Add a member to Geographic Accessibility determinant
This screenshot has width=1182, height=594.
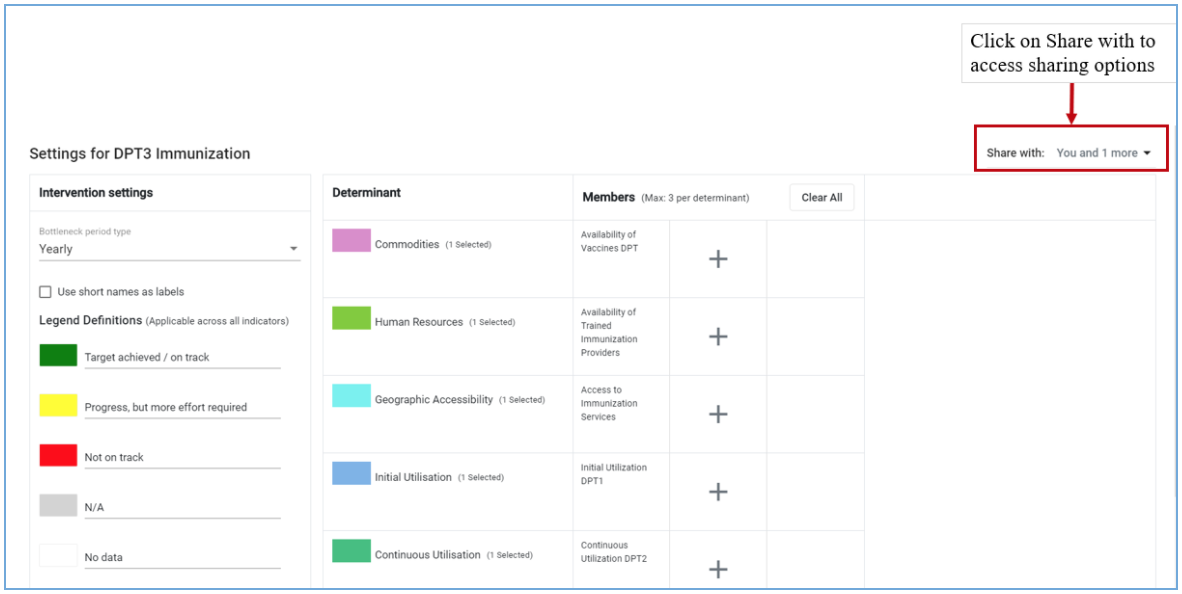(718, 414)
